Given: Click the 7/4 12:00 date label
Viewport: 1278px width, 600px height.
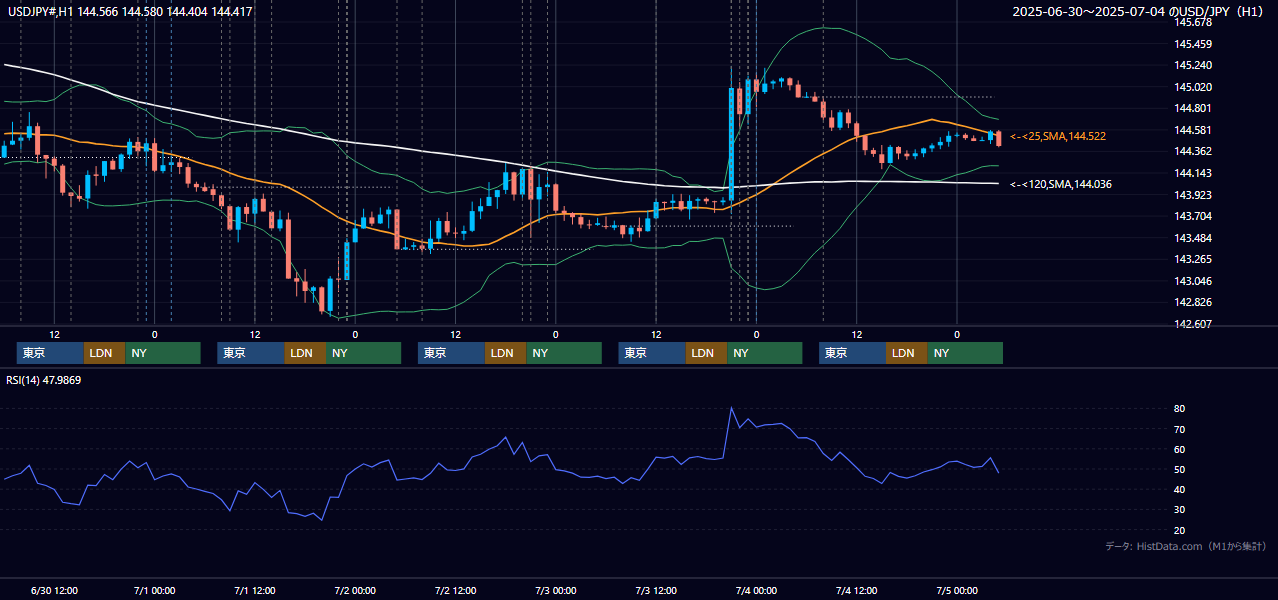Looking at the screenshot, I should [x=857, y=590].
